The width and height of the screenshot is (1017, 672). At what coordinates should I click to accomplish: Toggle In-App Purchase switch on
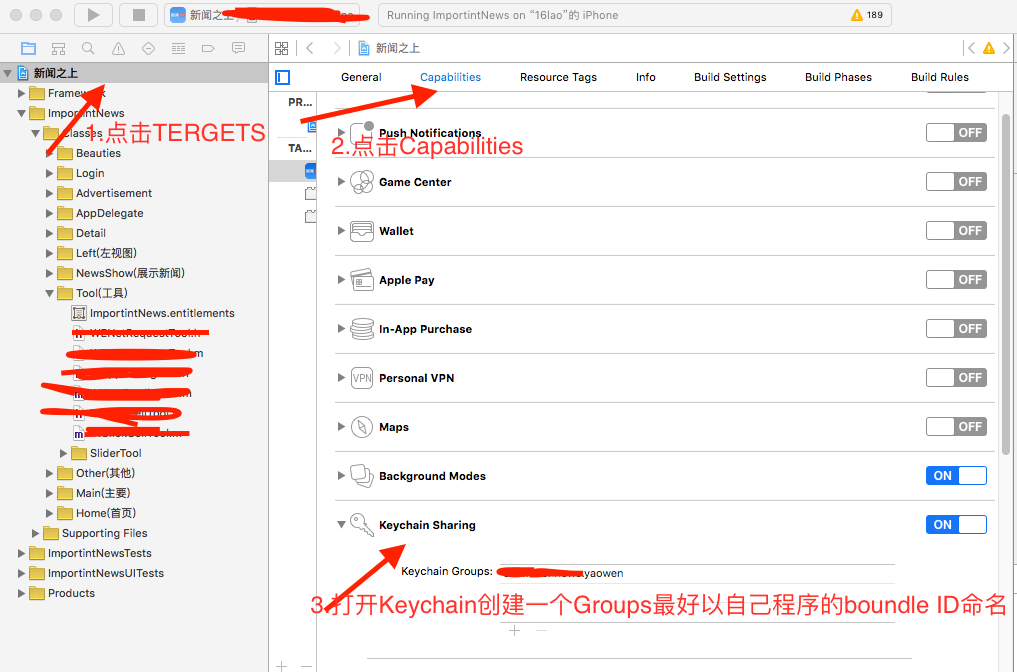pos(956,329)
